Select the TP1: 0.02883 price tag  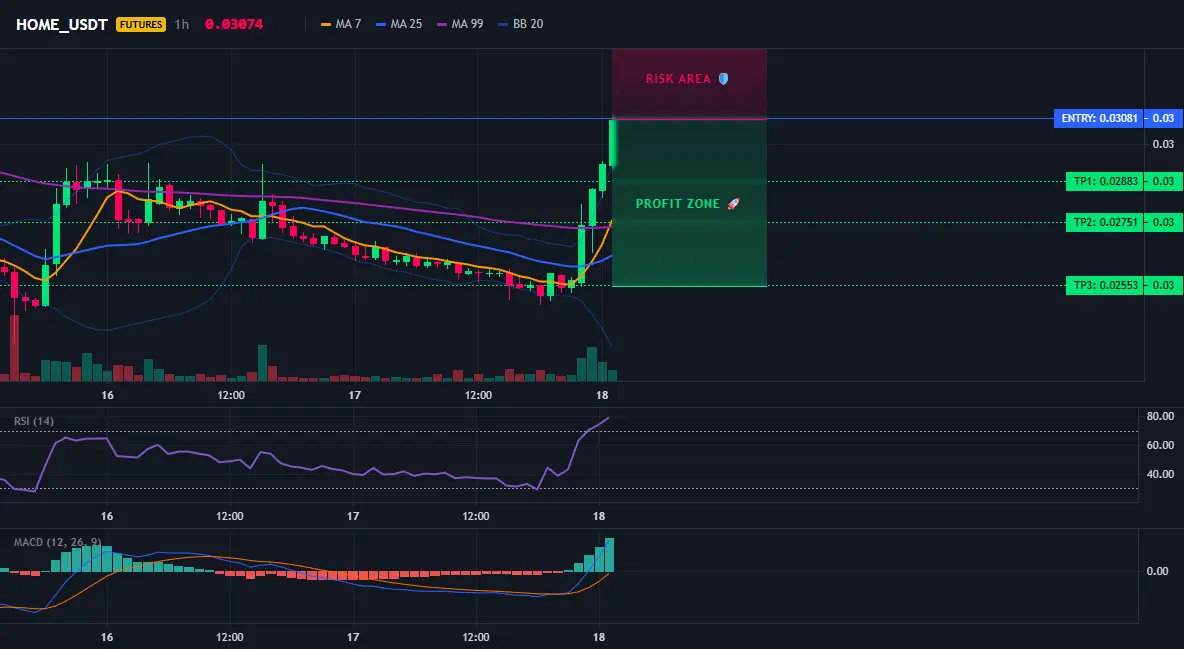point(1105,181)
